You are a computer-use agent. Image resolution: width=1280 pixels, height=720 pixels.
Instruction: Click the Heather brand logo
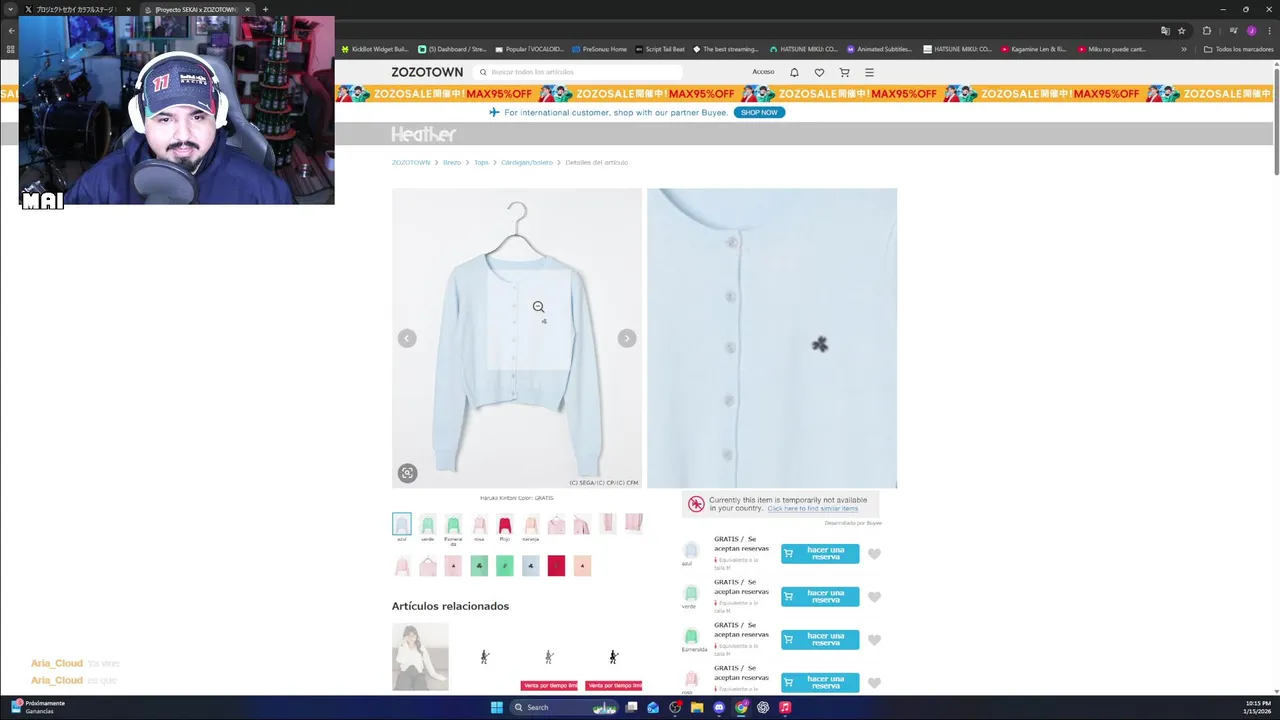[423, 134]
